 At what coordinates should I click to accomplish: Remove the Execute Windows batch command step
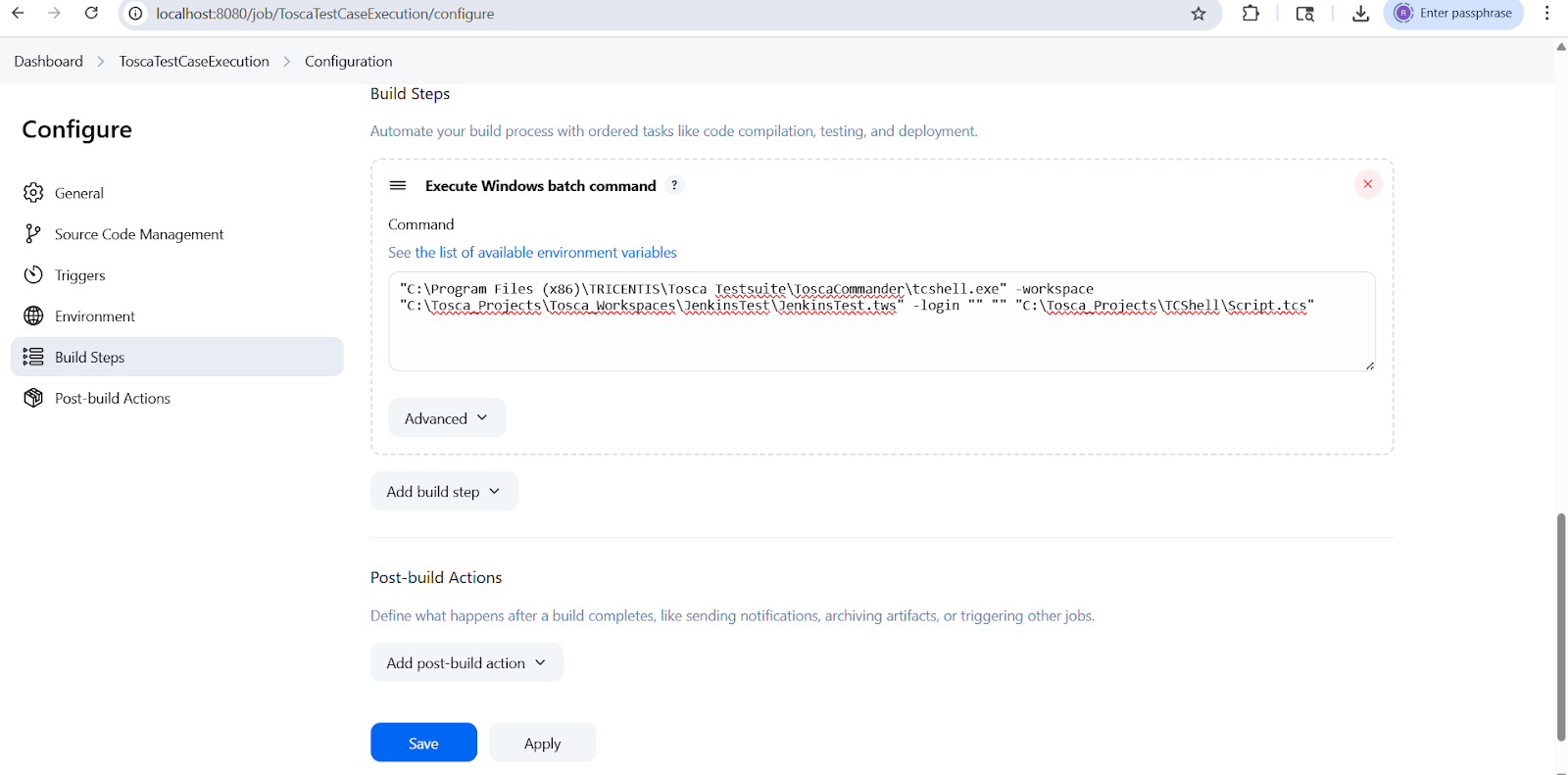click(1367, 184)
